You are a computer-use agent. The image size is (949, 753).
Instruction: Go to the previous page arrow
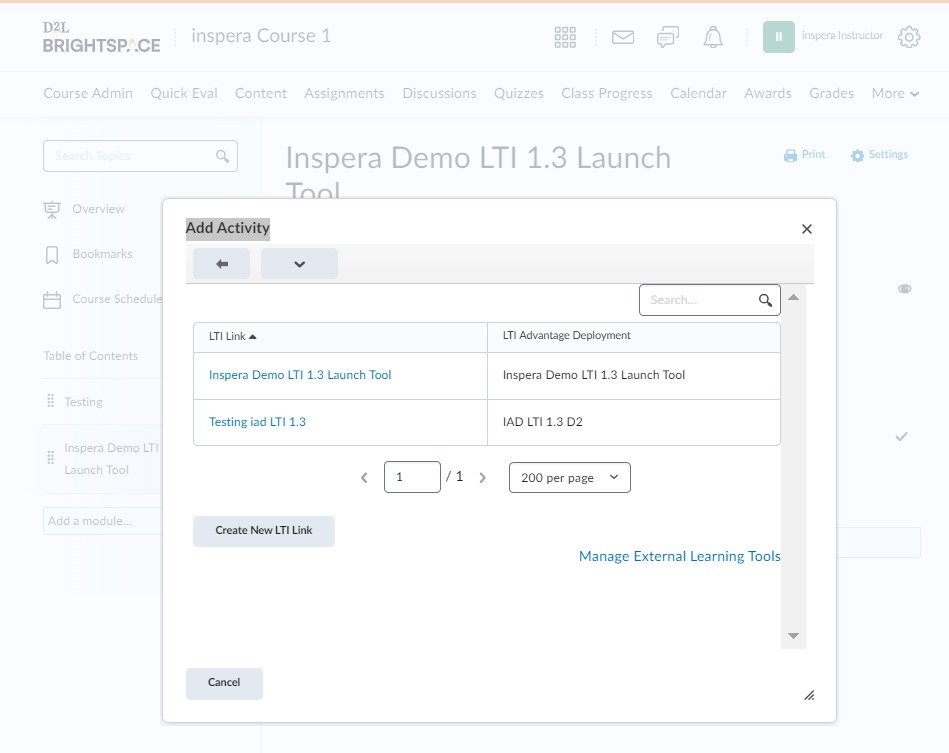click(x=364, y=478)
